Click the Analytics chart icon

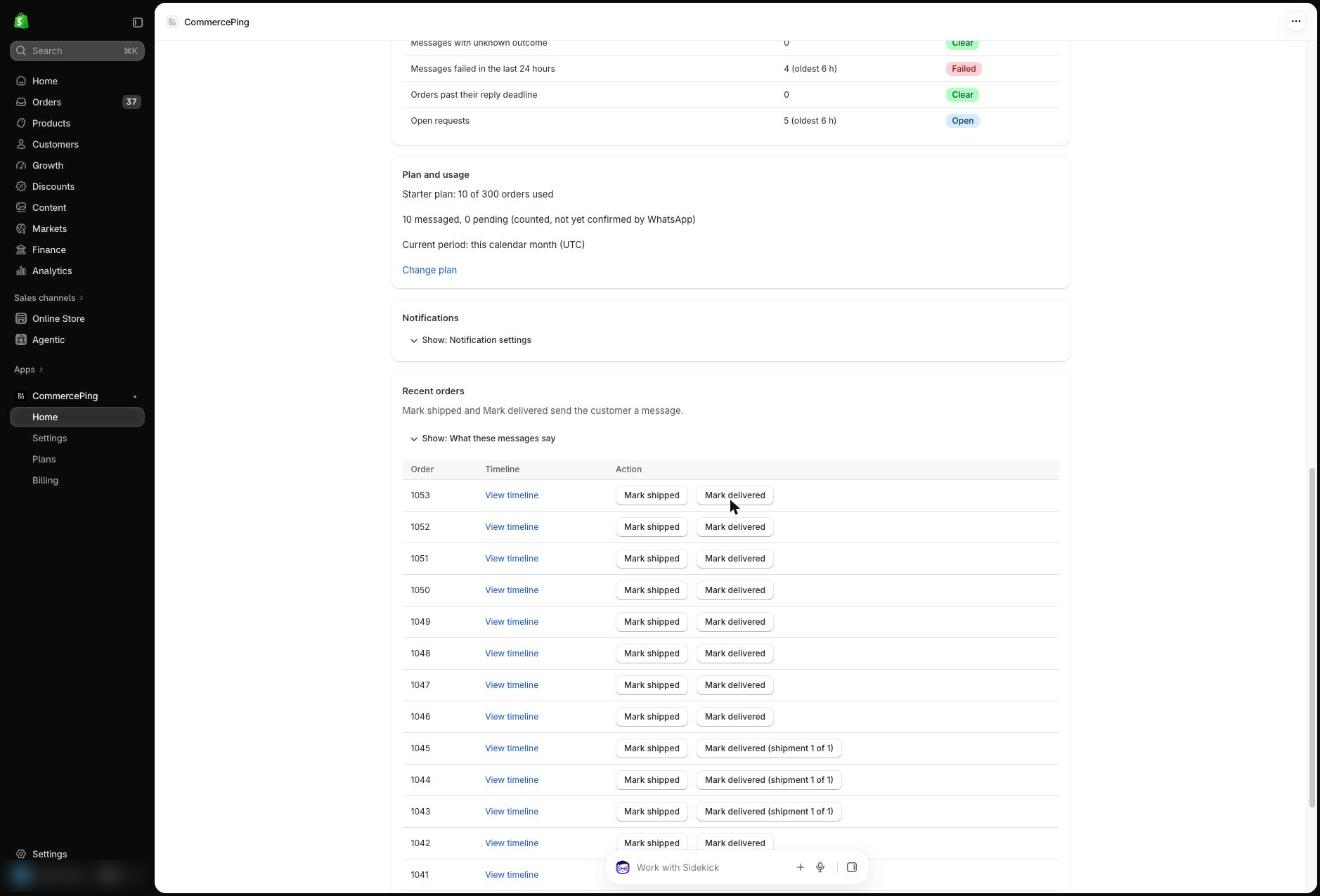[x=21, y=270]
